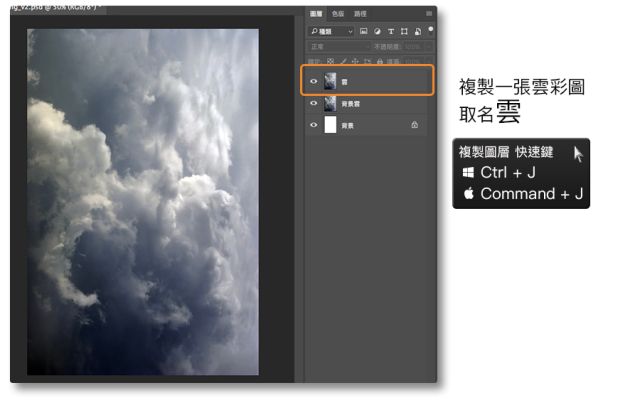Viewport: 640px width, 400px height.
Task: Click the shape layer filter icon
Action: coord(402,31)
